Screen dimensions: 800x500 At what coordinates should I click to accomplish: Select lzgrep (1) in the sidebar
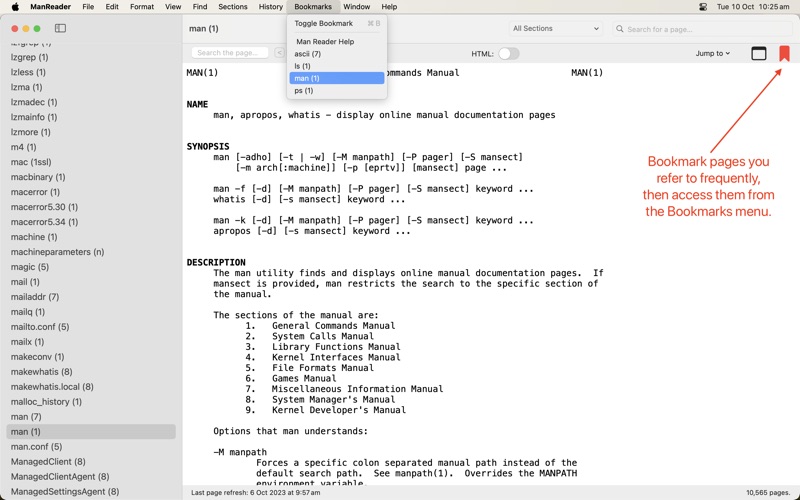[x=91, y=57]
